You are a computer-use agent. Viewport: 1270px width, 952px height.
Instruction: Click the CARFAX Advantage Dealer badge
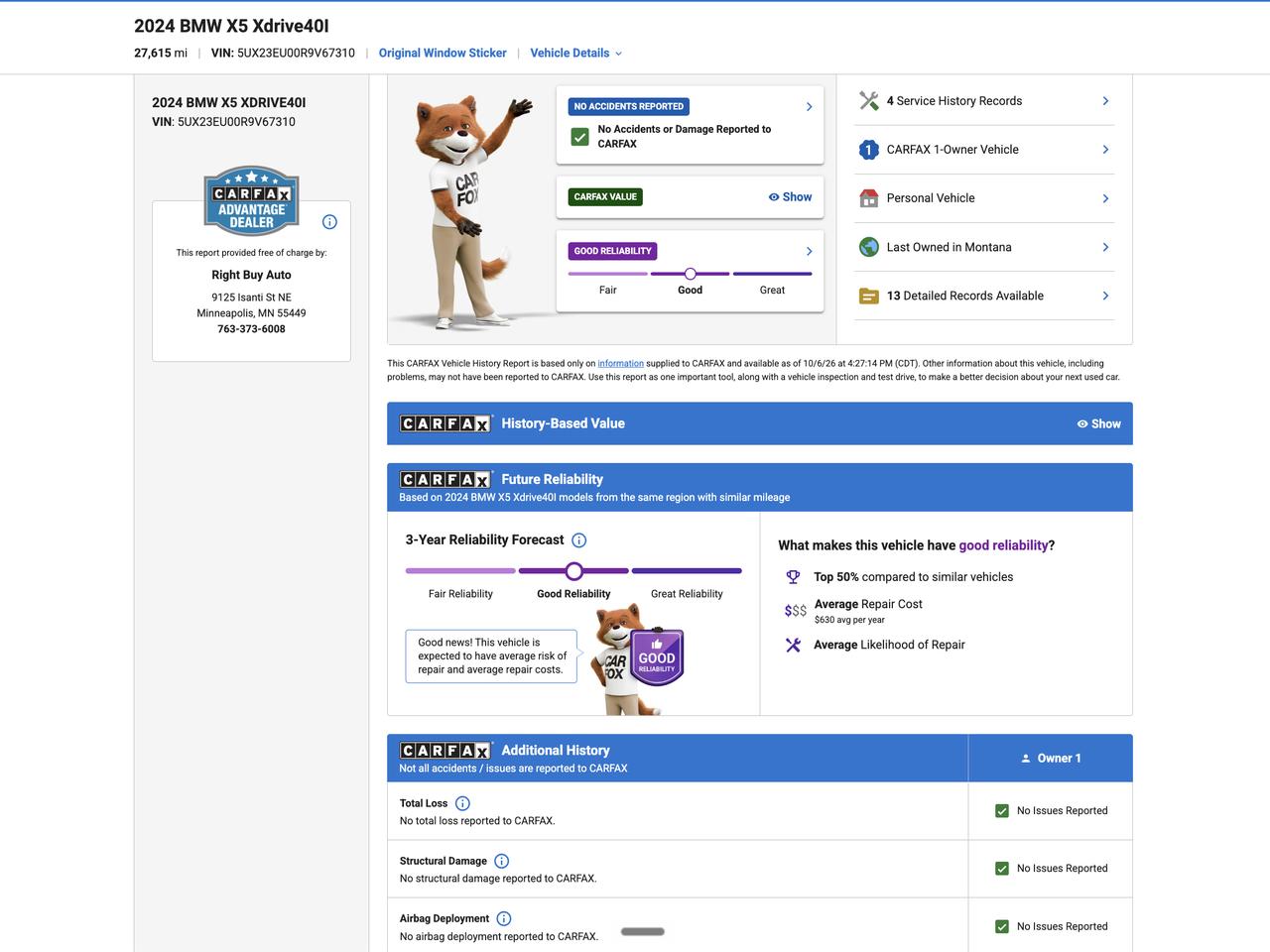pyautogui.click(x=251, y=200)
